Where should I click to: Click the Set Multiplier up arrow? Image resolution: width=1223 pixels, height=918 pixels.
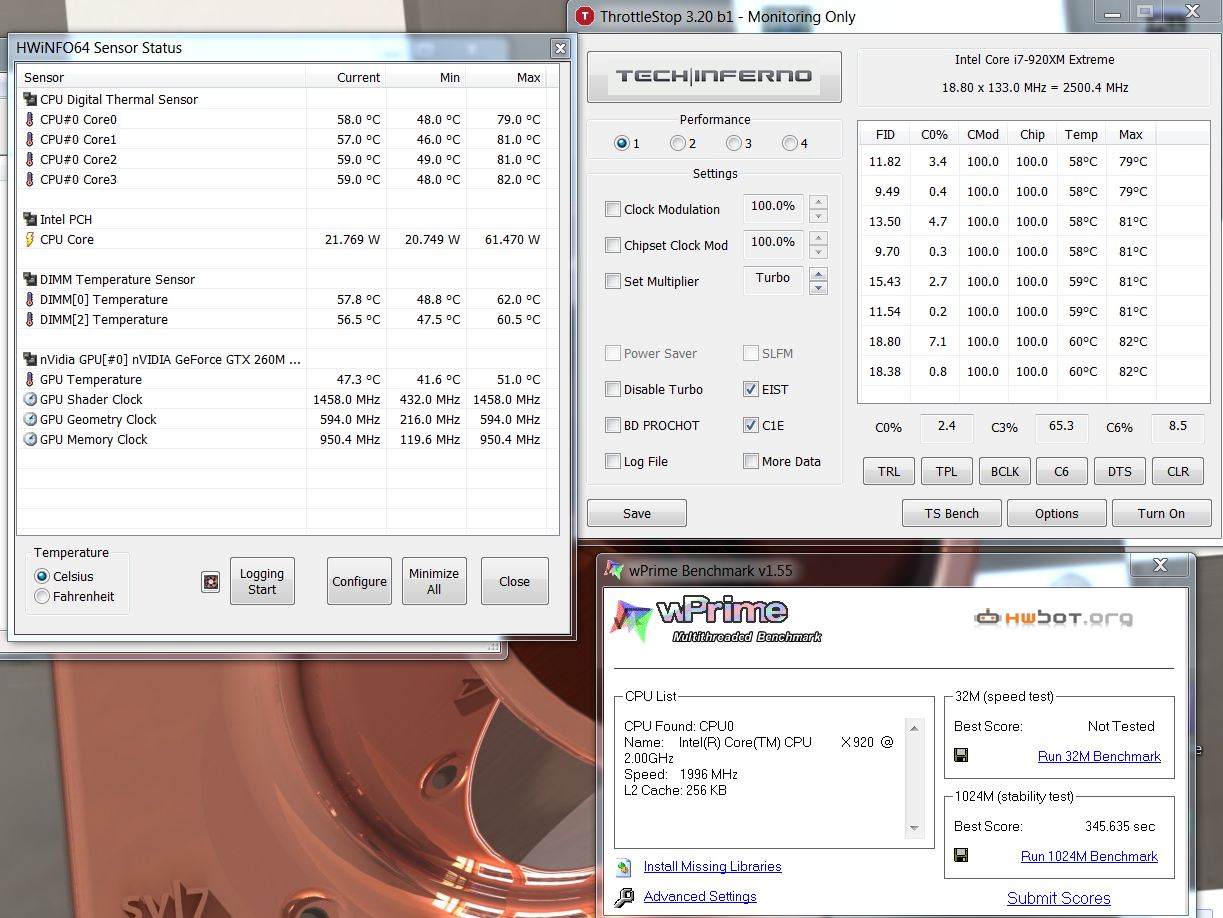click(819, 274)
